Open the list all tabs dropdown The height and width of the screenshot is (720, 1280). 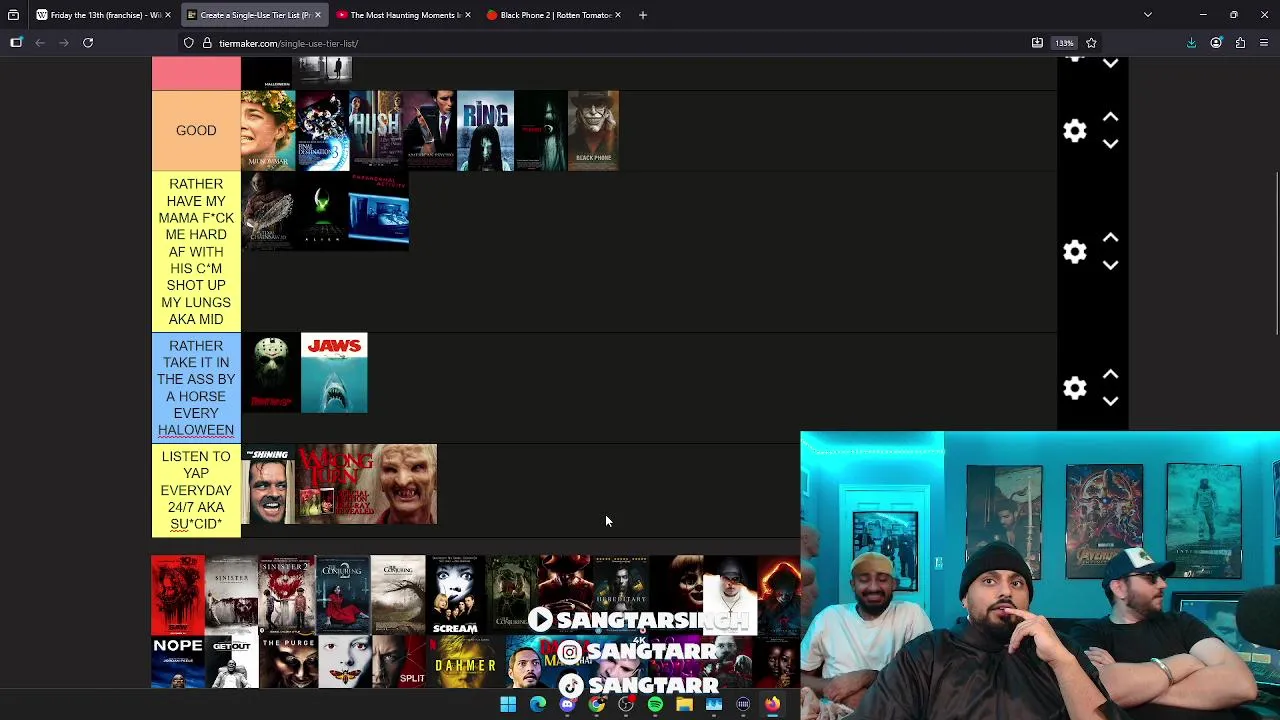(x=1148, y=15)
